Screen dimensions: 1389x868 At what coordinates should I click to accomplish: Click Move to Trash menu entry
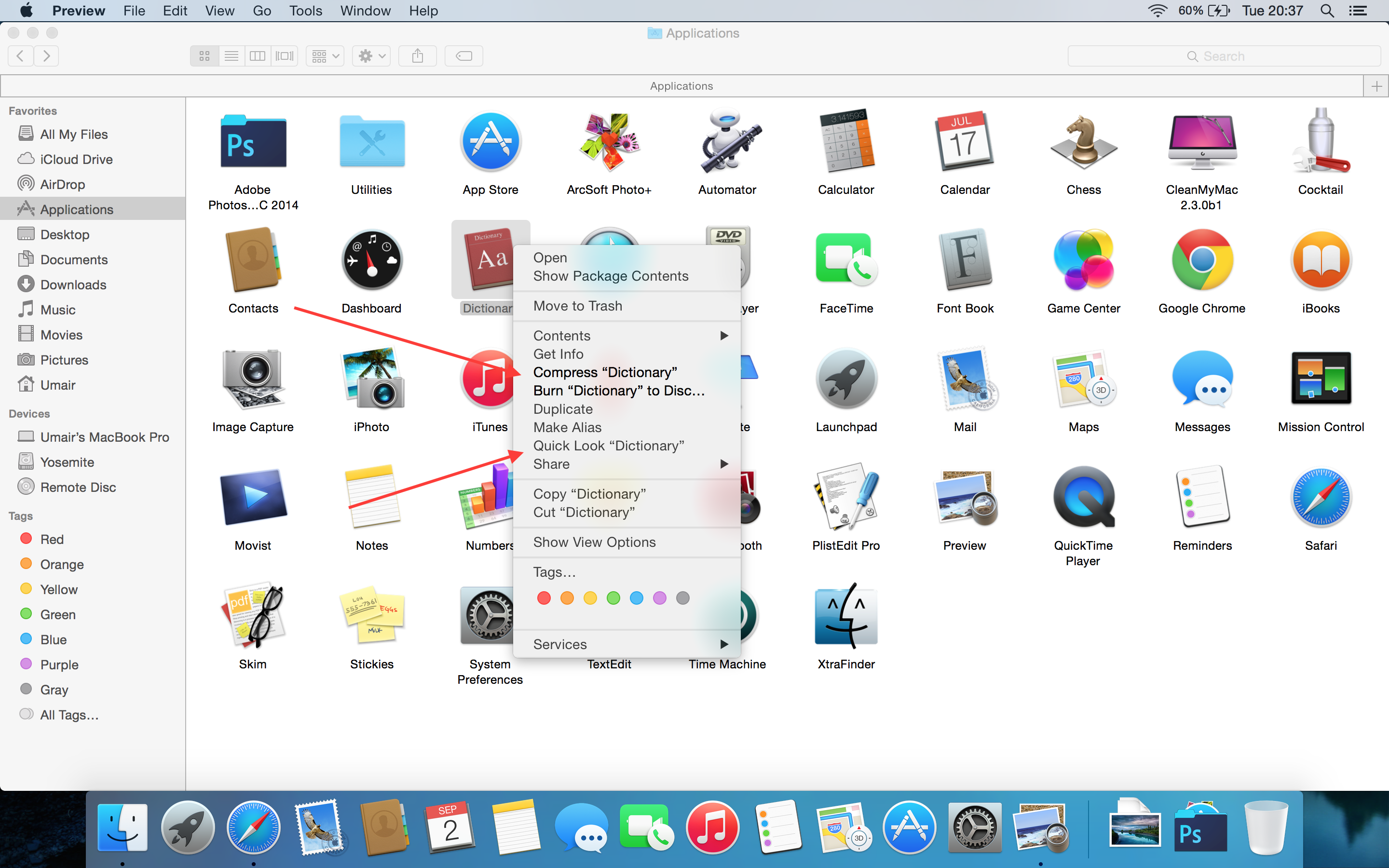click(577, 306)
